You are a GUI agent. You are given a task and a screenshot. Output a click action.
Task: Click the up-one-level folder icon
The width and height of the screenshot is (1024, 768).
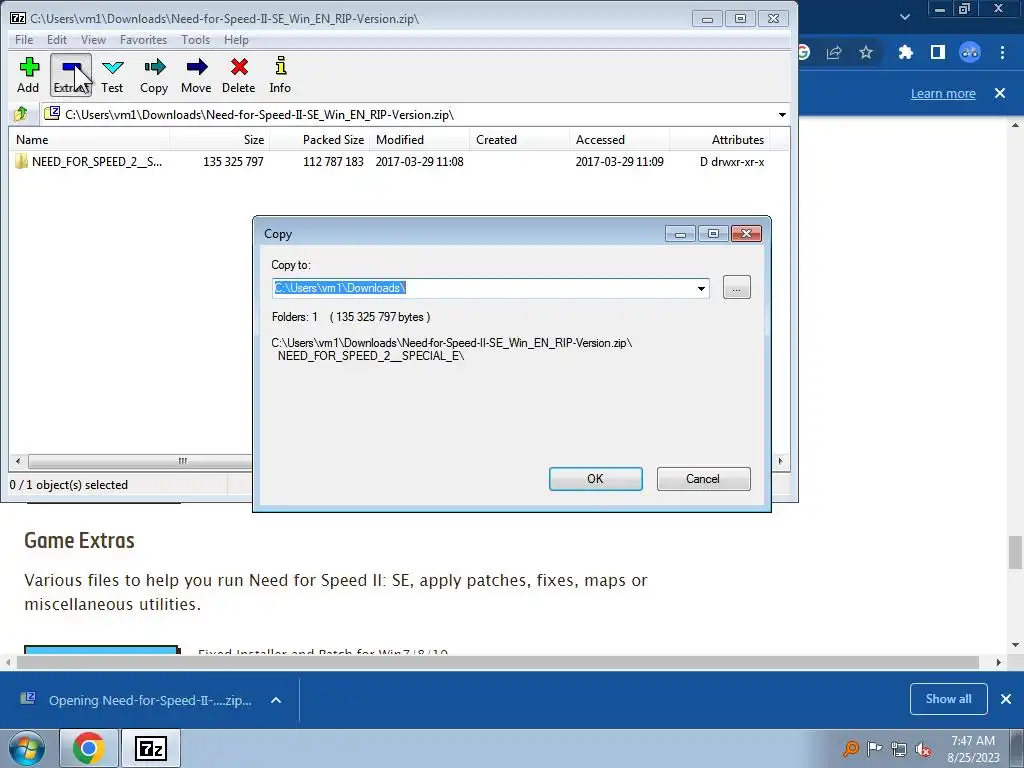point(21,114)
